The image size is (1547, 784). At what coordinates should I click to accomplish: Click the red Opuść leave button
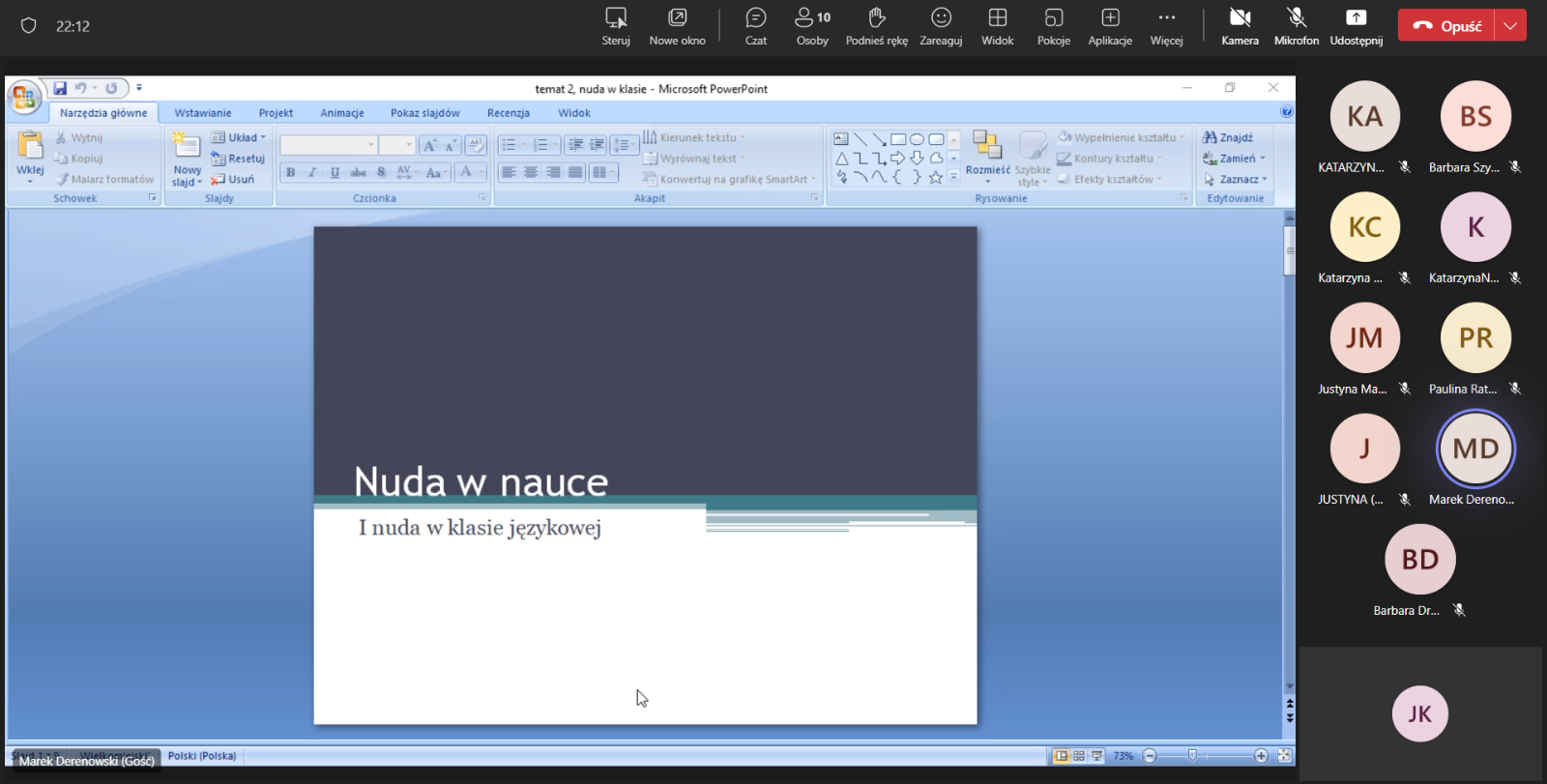[x=1447, y=26]
